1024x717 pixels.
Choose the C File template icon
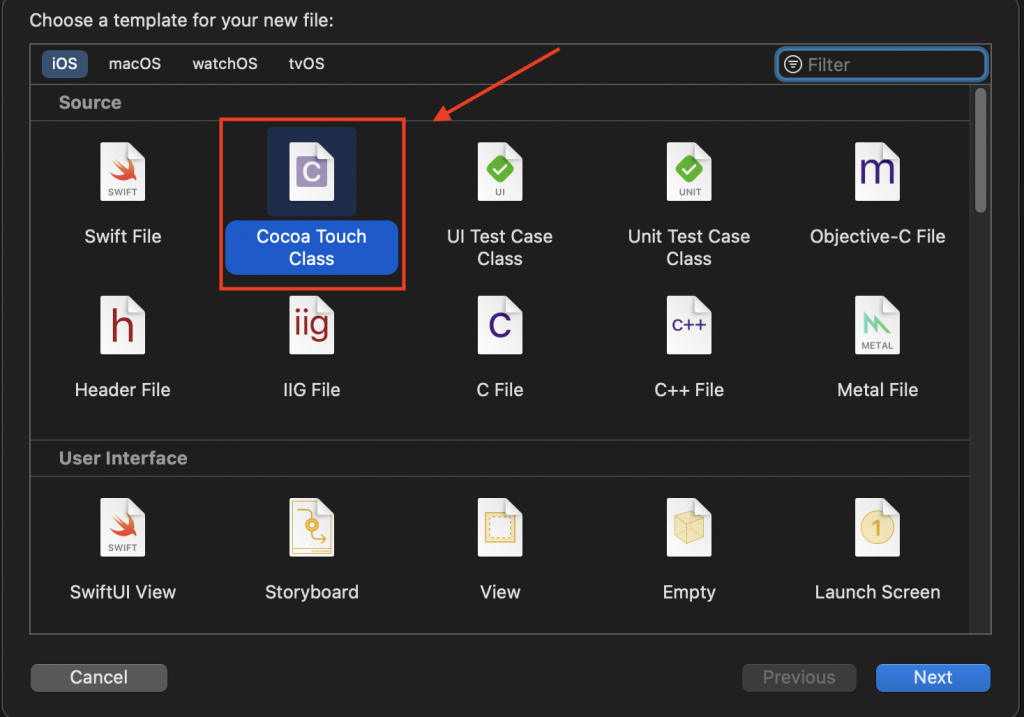click(500, 325)
